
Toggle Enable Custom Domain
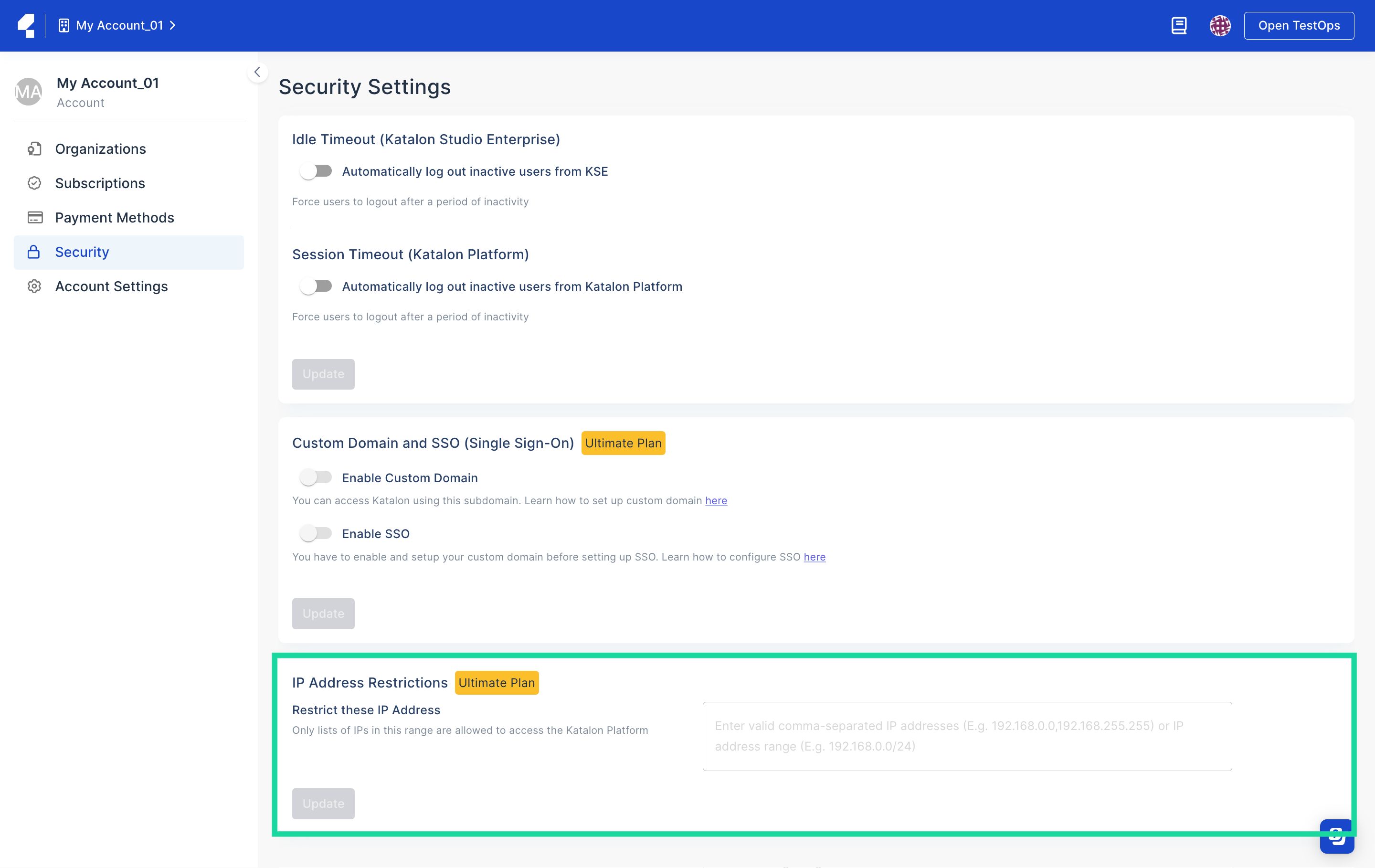316,477
